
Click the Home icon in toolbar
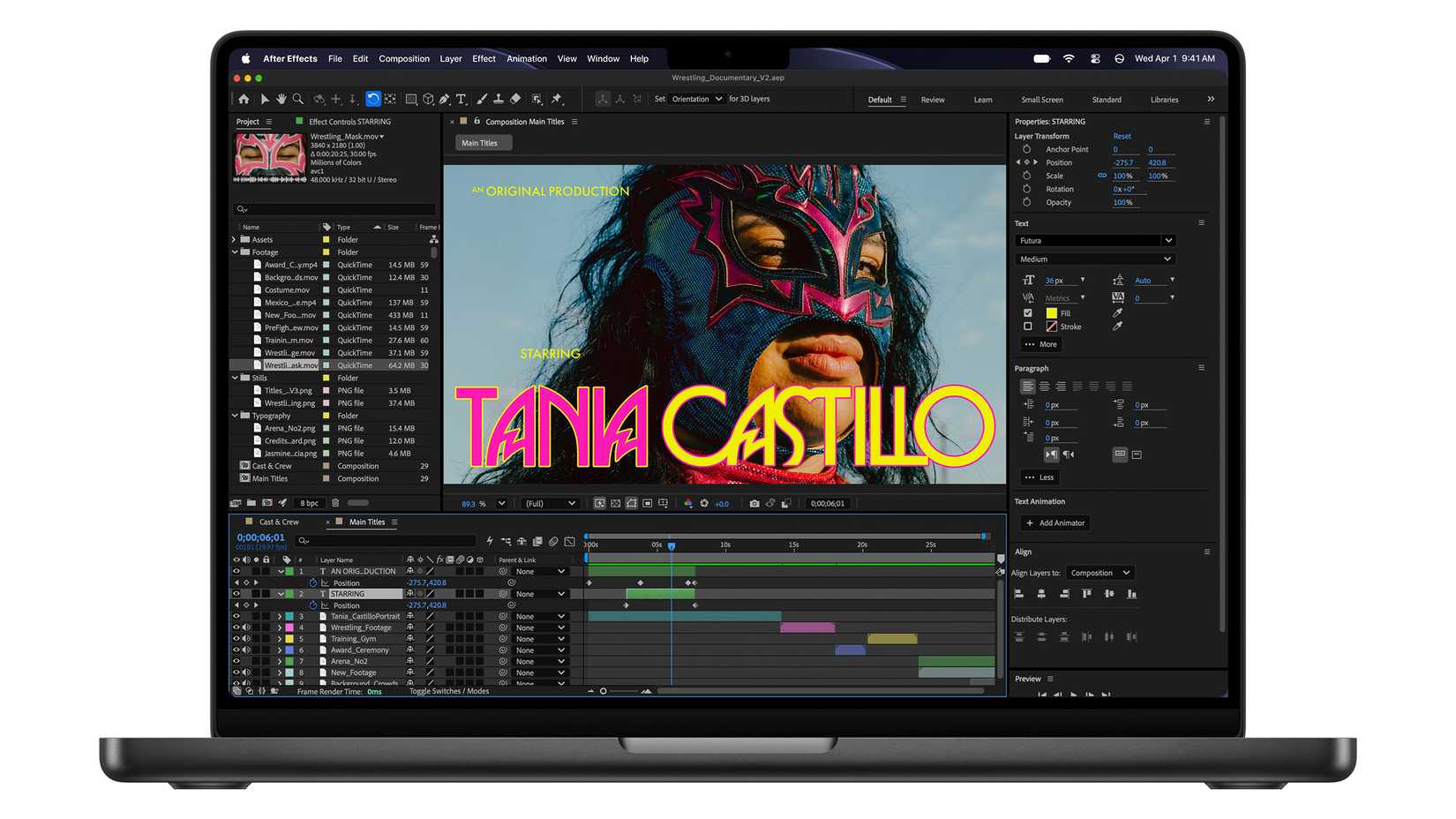click(244, 99)
